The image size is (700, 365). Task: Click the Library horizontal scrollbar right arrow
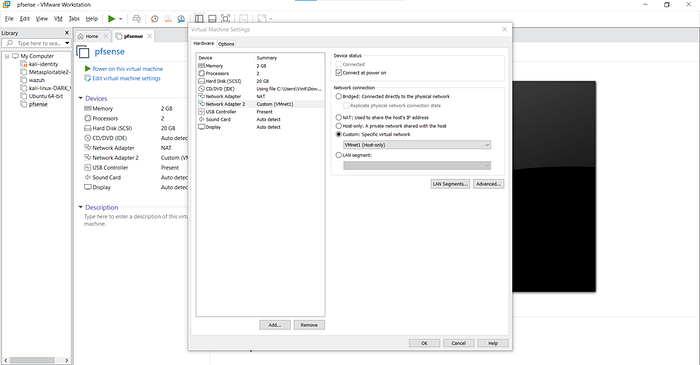tap(67, 360)
